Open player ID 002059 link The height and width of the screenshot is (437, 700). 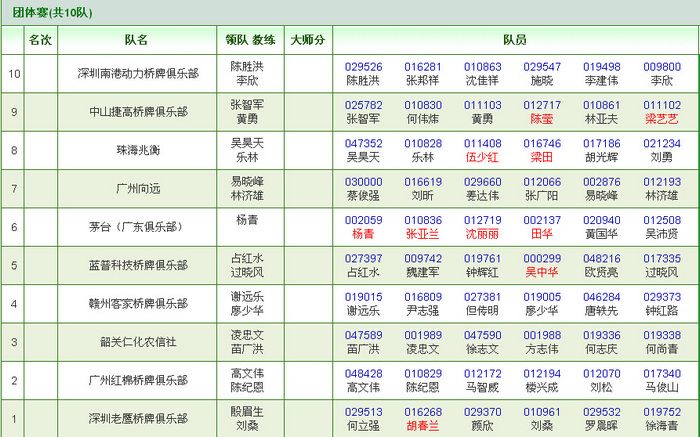pyautogui.click(x=363, y=221)
